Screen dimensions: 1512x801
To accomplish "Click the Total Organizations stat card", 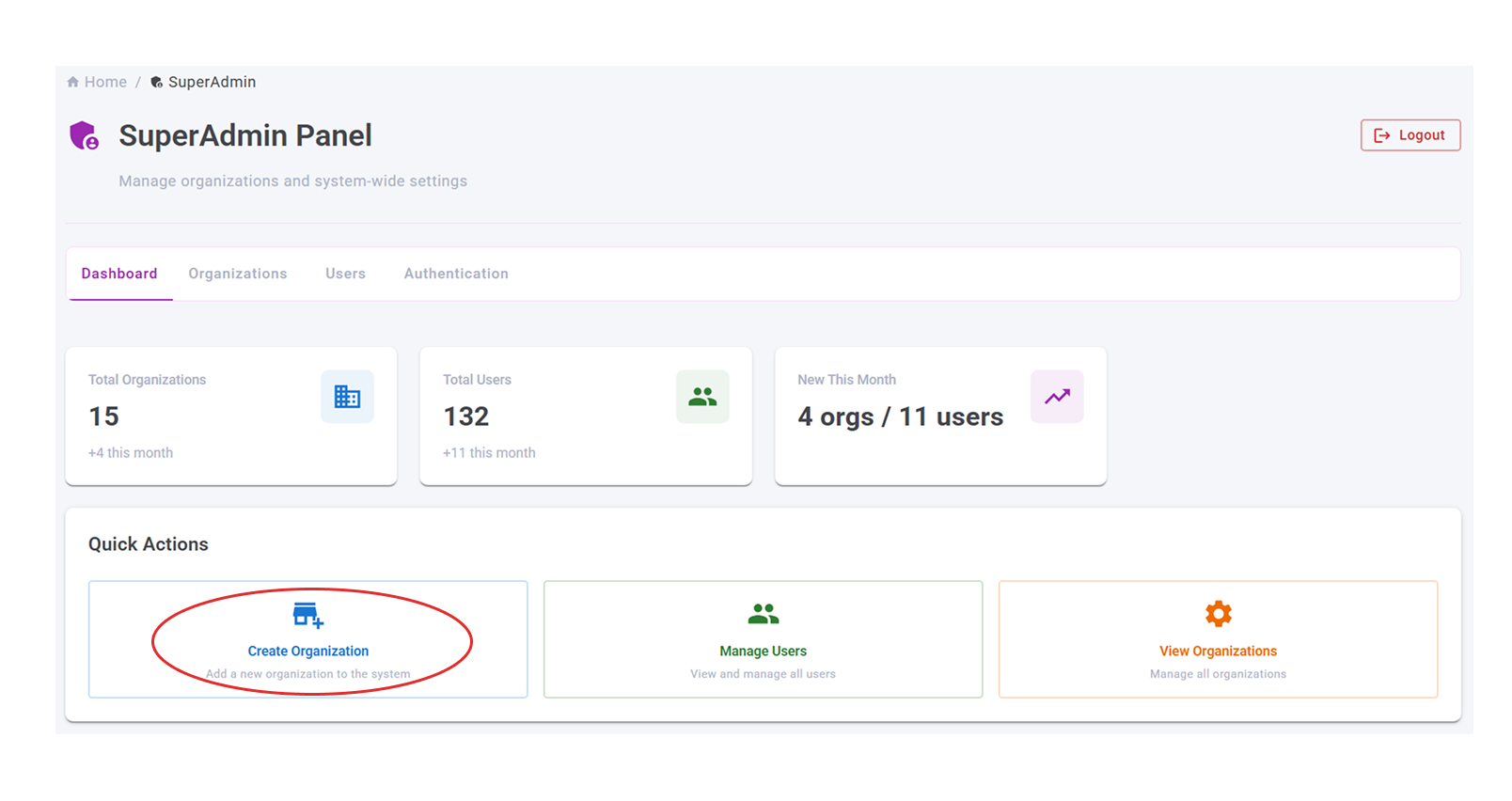I will 230,416.
